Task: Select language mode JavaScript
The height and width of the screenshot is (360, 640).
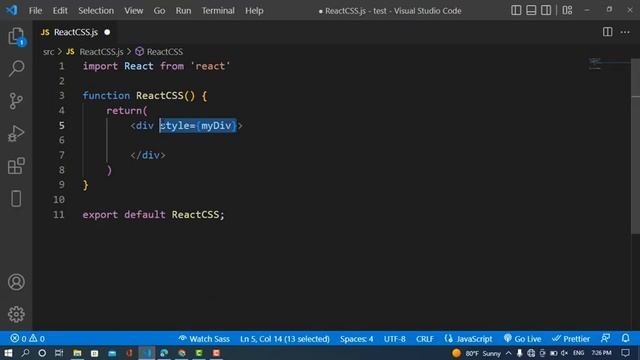Action: coord(468,339)
